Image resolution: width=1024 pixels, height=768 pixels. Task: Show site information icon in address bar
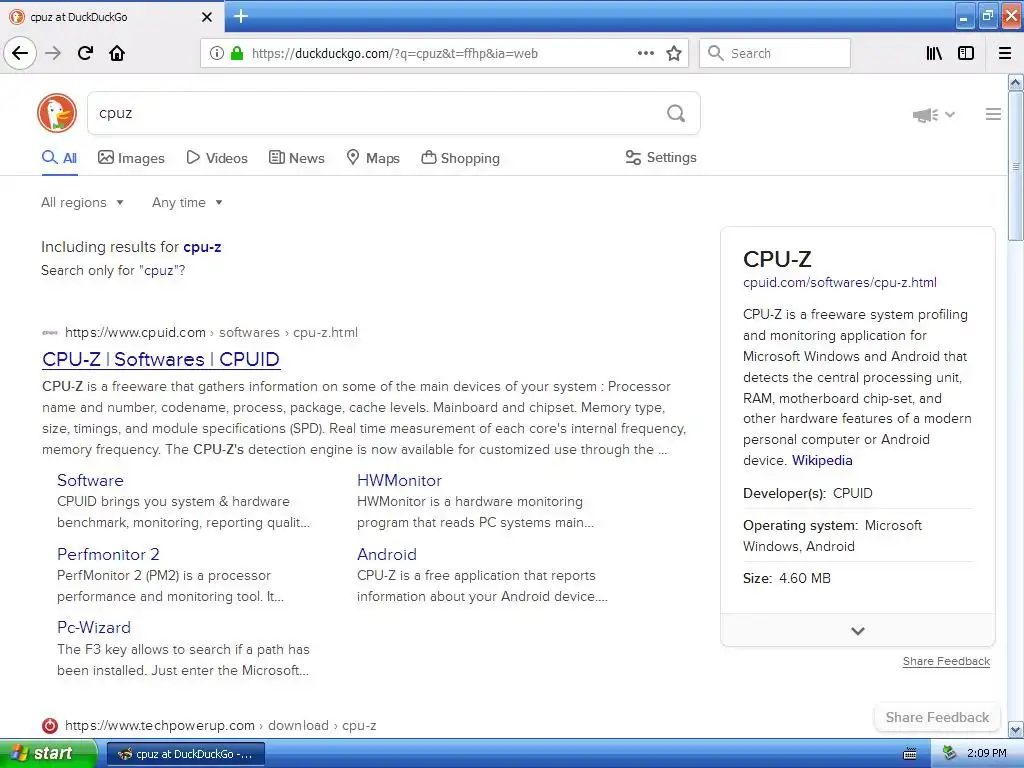pyautogui.click(x=216, y=54)
